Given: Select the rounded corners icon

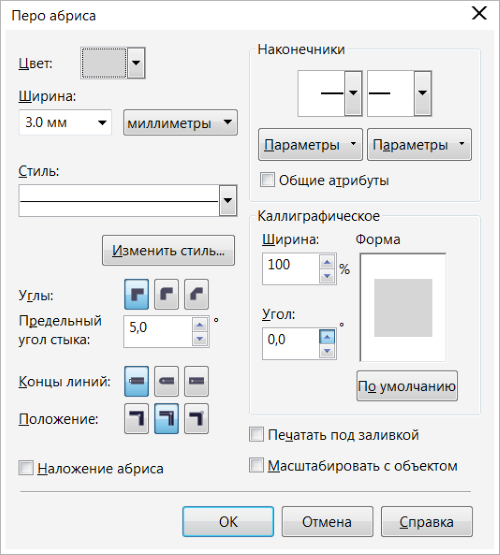Looking at the screenshot, I should click(x=166, y=294).
